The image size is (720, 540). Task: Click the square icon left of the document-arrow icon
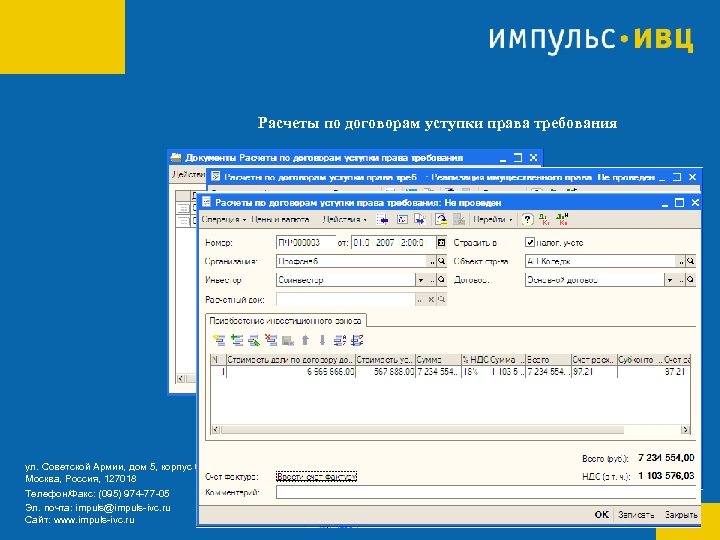click(x=402, y=219)
